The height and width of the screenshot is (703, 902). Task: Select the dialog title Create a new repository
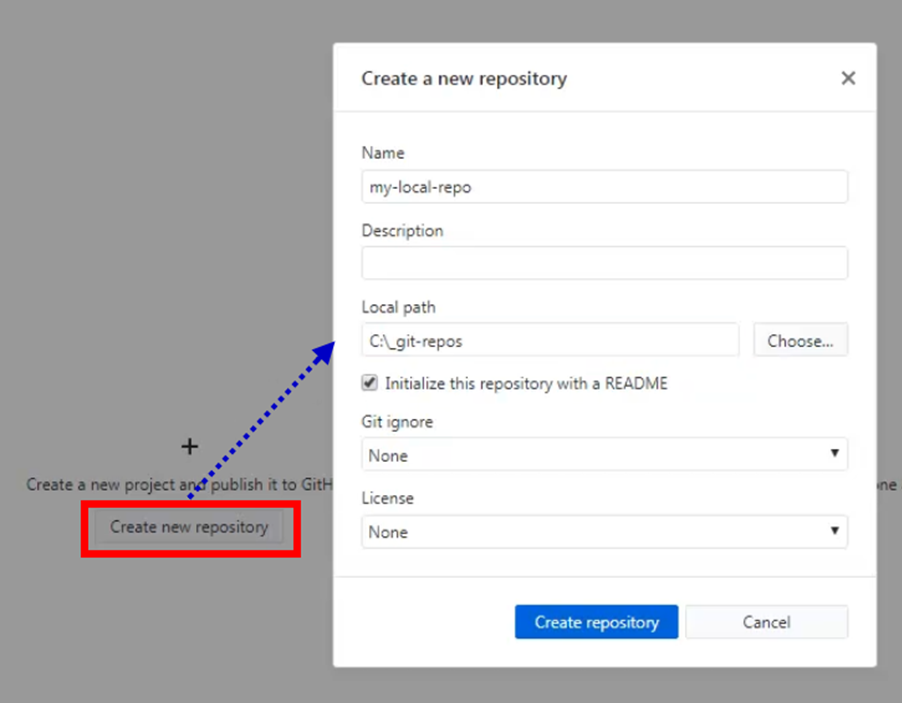coord(465,78)
